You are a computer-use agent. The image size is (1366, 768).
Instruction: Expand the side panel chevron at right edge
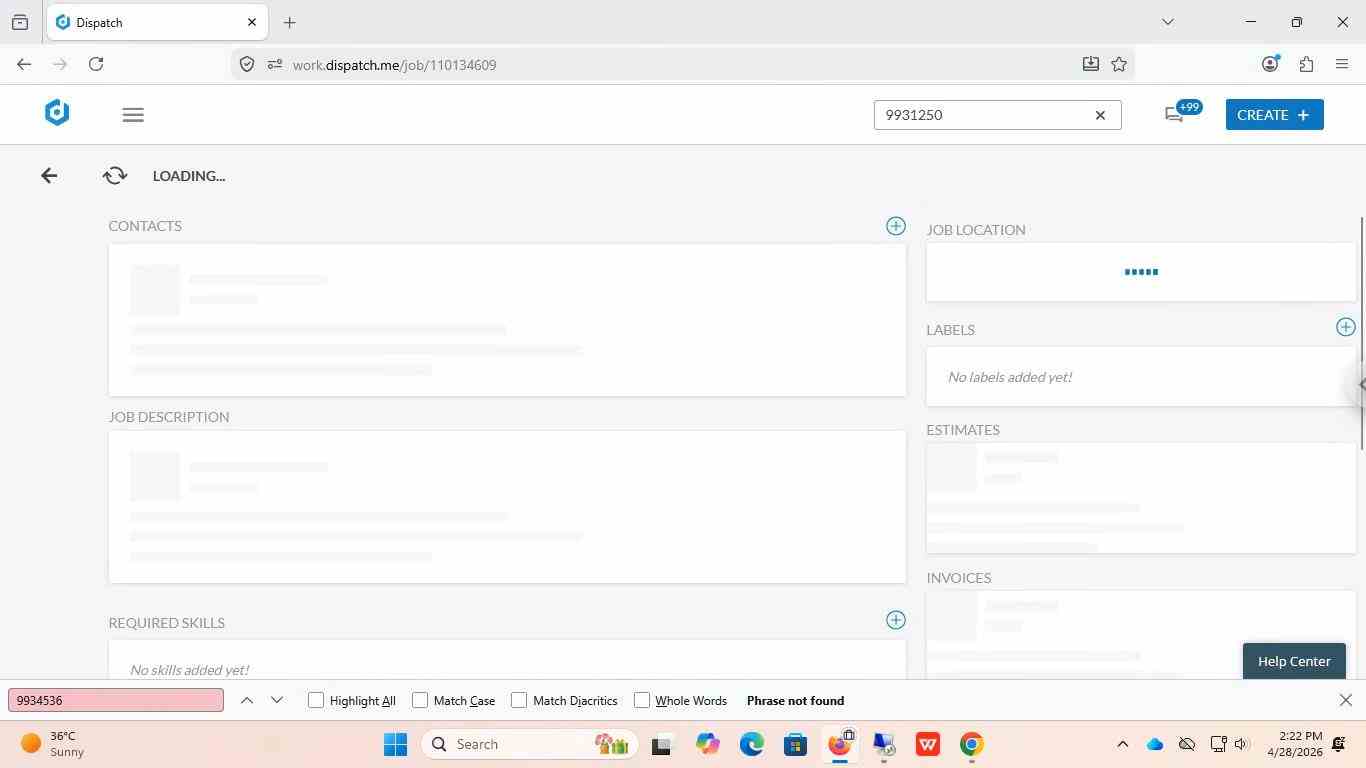[1360, 384]
